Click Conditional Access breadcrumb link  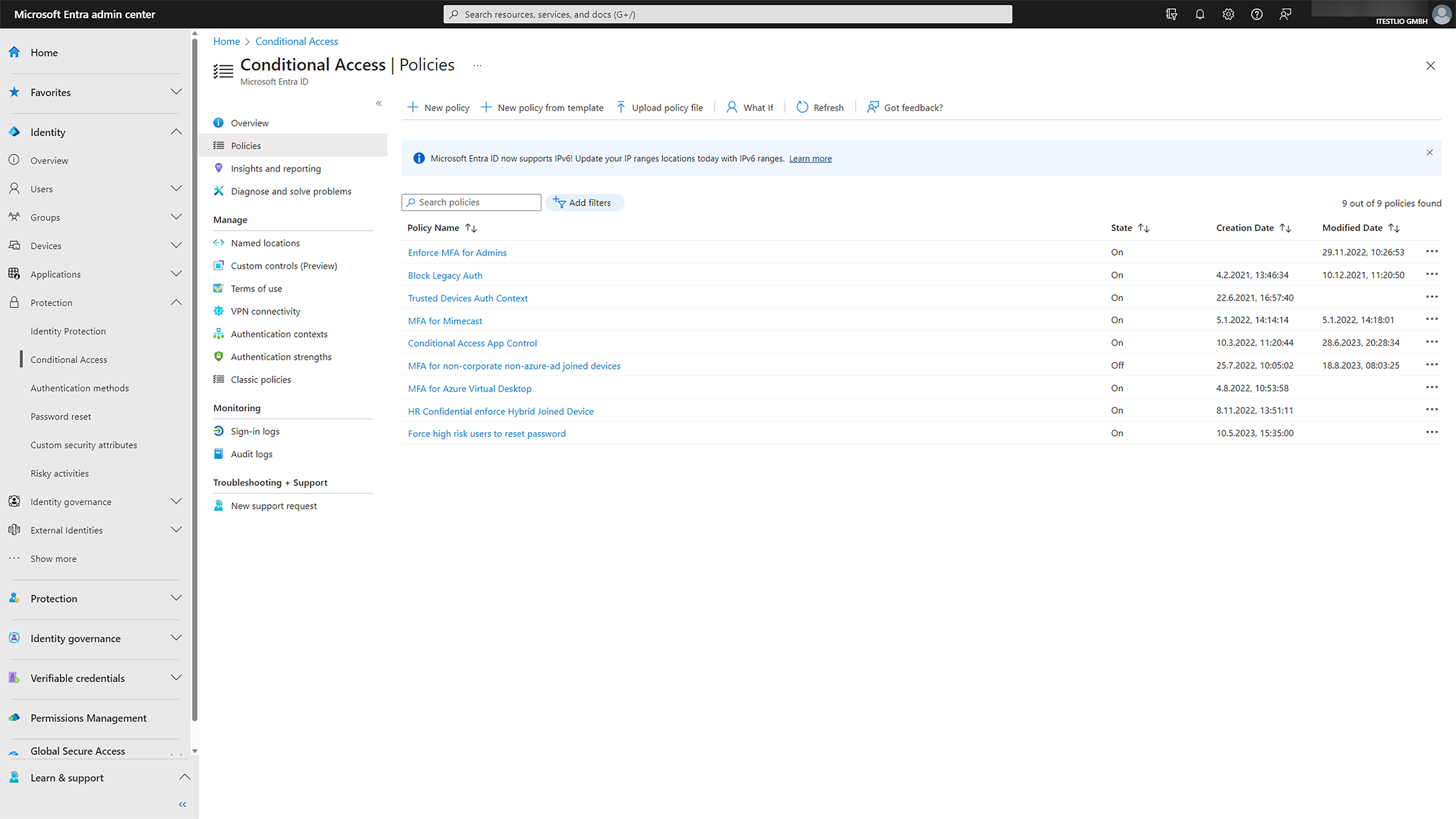(296, 42)
